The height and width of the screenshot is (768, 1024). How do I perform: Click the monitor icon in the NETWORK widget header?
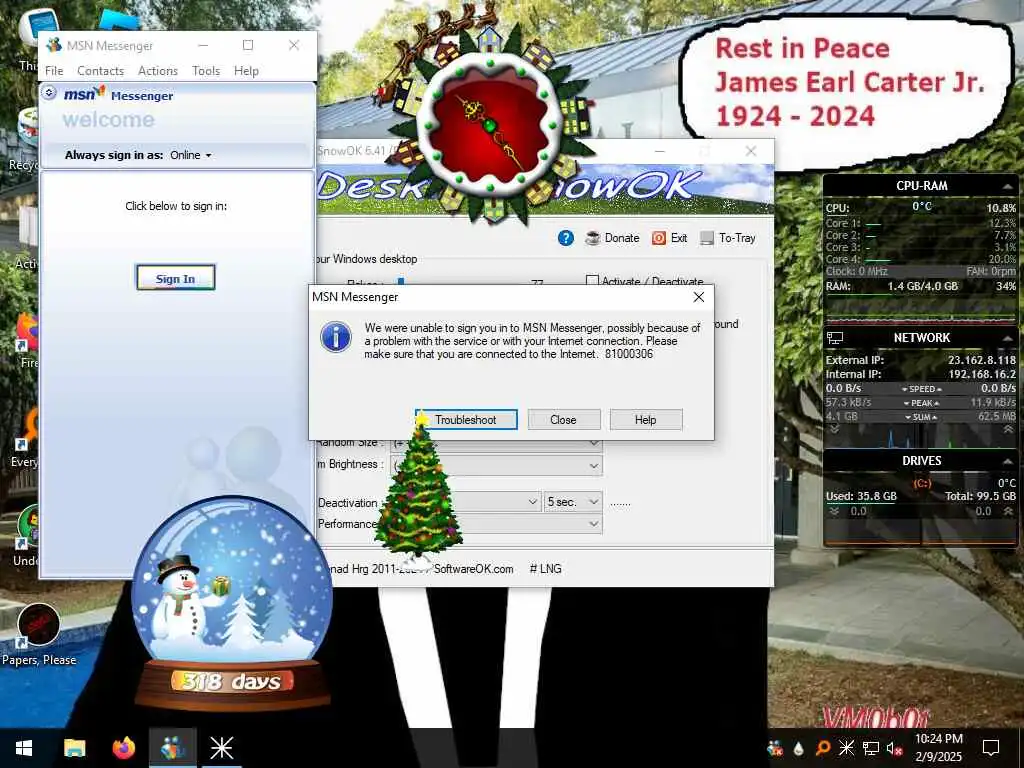pyautogui.click(x=835, y=338)
